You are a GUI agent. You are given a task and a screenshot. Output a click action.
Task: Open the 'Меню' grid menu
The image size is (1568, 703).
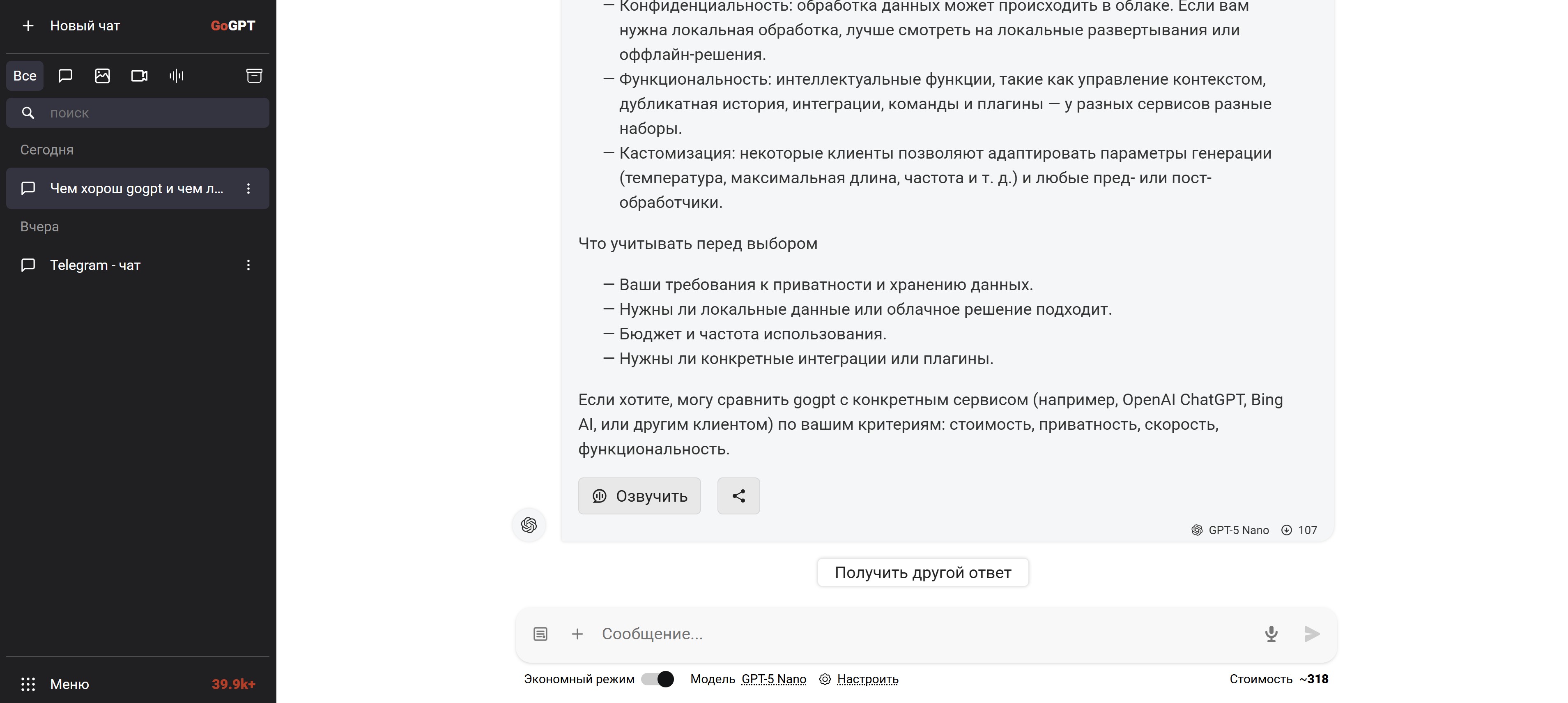55,684
